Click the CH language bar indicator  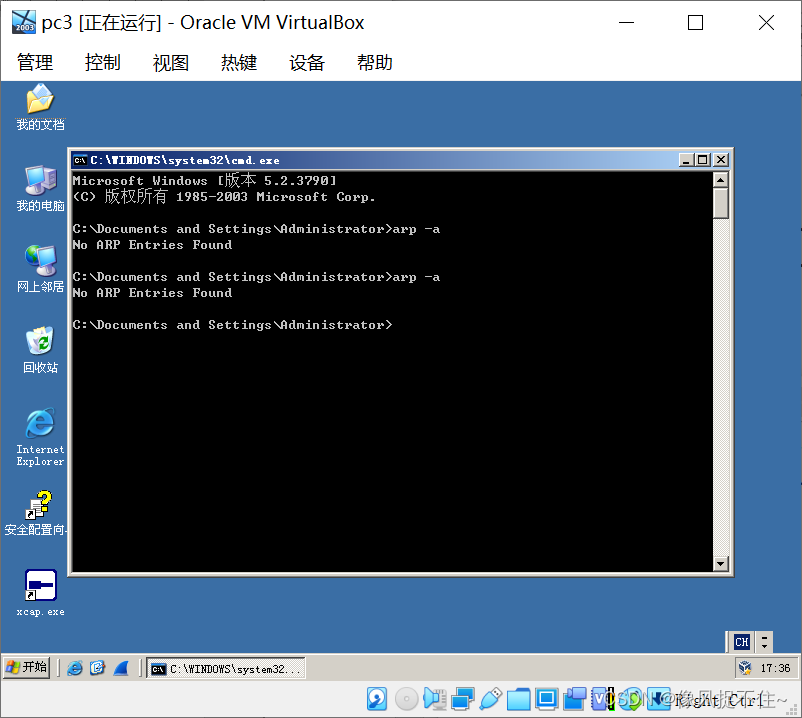click(742, 642)
